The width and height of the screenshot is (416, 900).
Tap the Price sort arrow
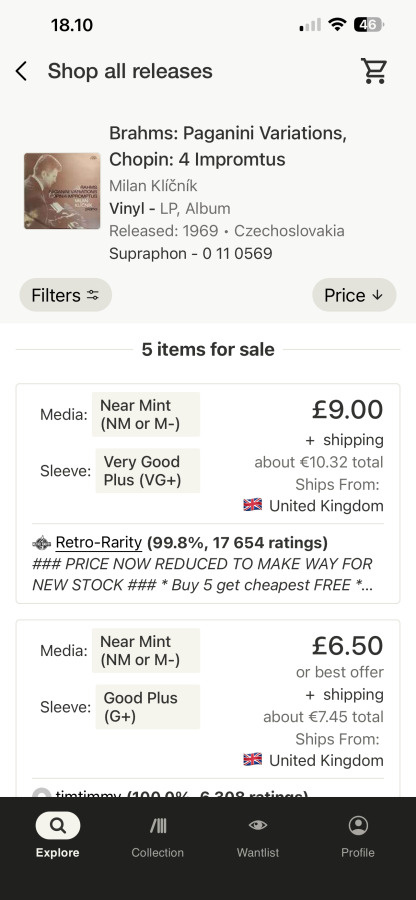pyautogui.click(x=377, y=295)
